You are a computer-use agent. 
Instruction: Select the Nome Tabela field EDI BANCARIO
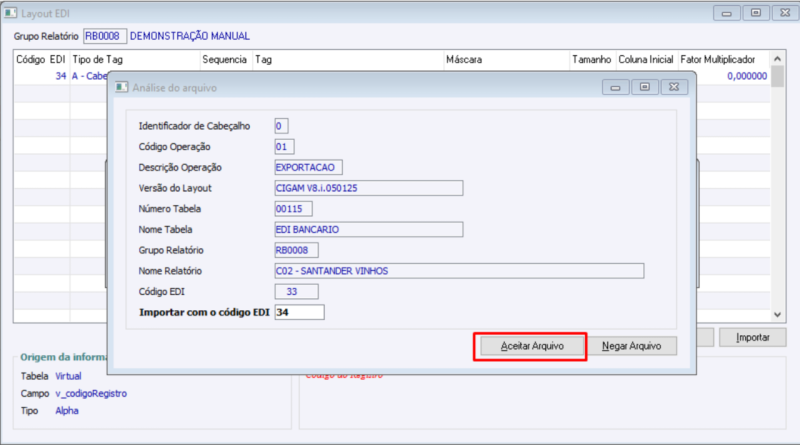point(369,230)
